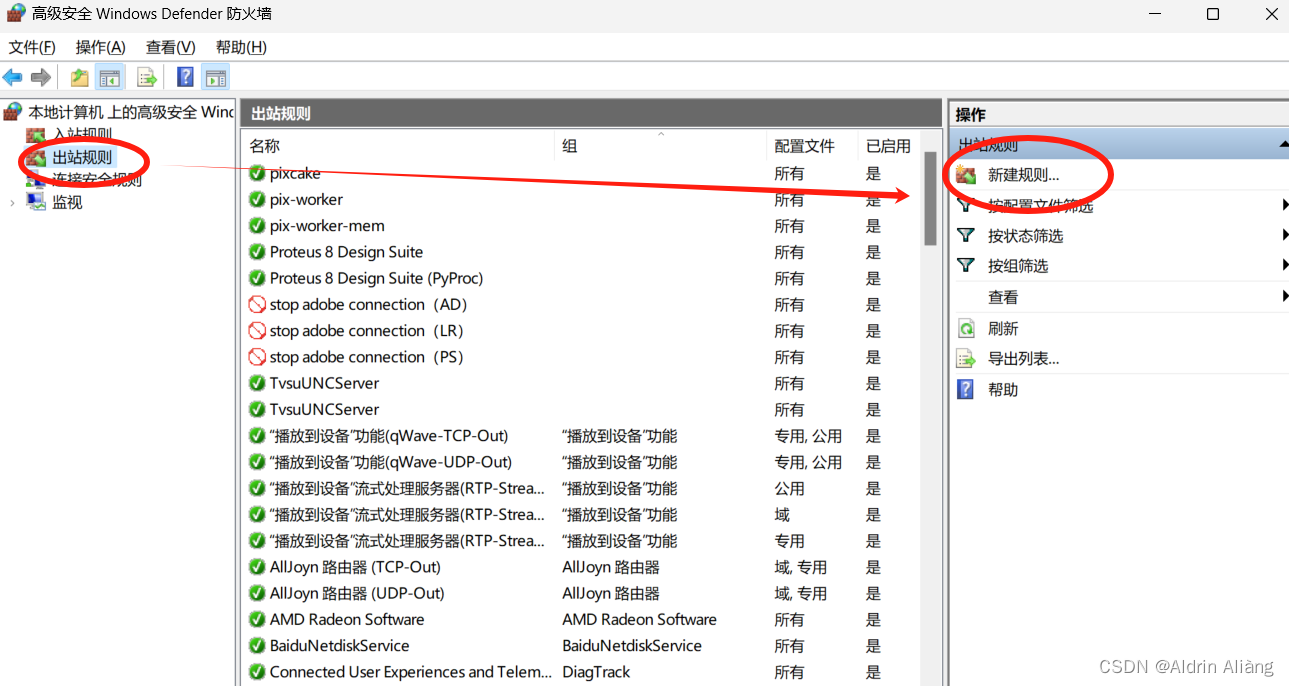Screen dimensions: 1289x686
Task: Click 新建规则... in the actions pane
Action: click(x=1023, y=175)
